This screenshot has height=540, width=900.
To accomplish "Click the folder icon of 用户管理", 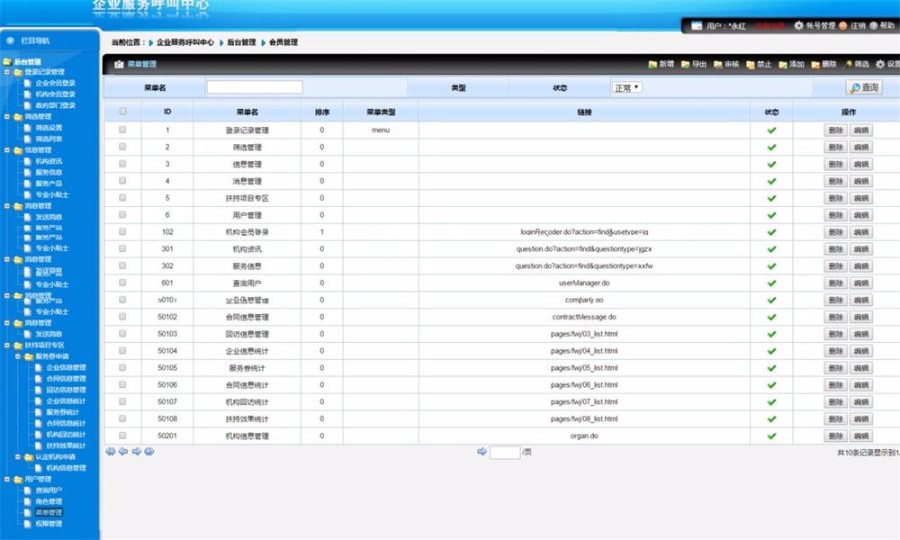I will (18, 479).
